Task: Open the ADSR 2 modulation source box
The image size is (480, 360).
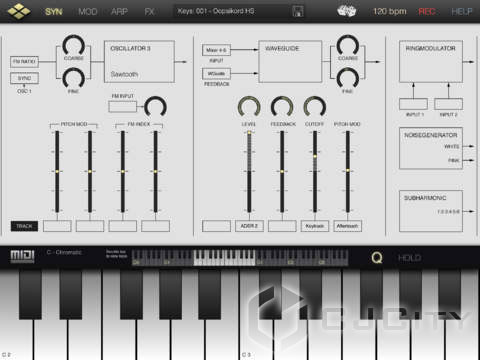Action: pyautogui.click(x=249, y=226)
